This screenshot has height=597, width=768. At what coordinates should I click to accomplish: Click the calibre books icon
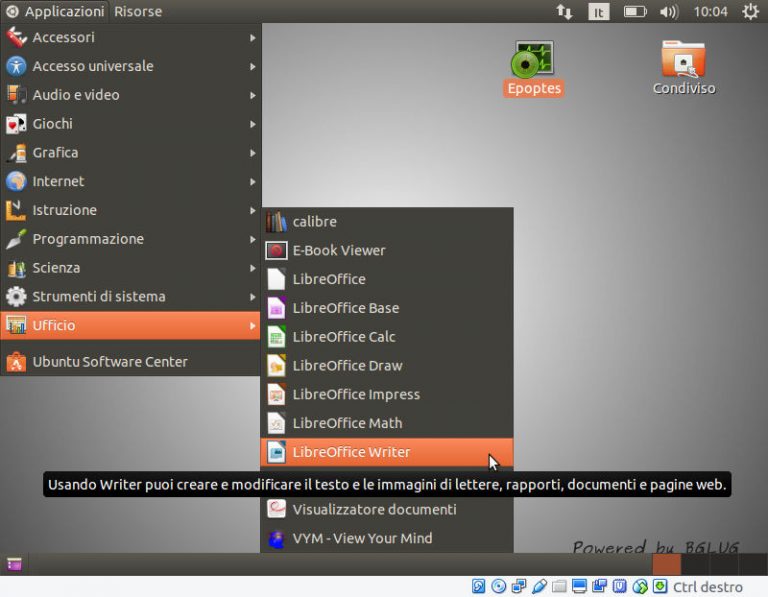[276, 222]
